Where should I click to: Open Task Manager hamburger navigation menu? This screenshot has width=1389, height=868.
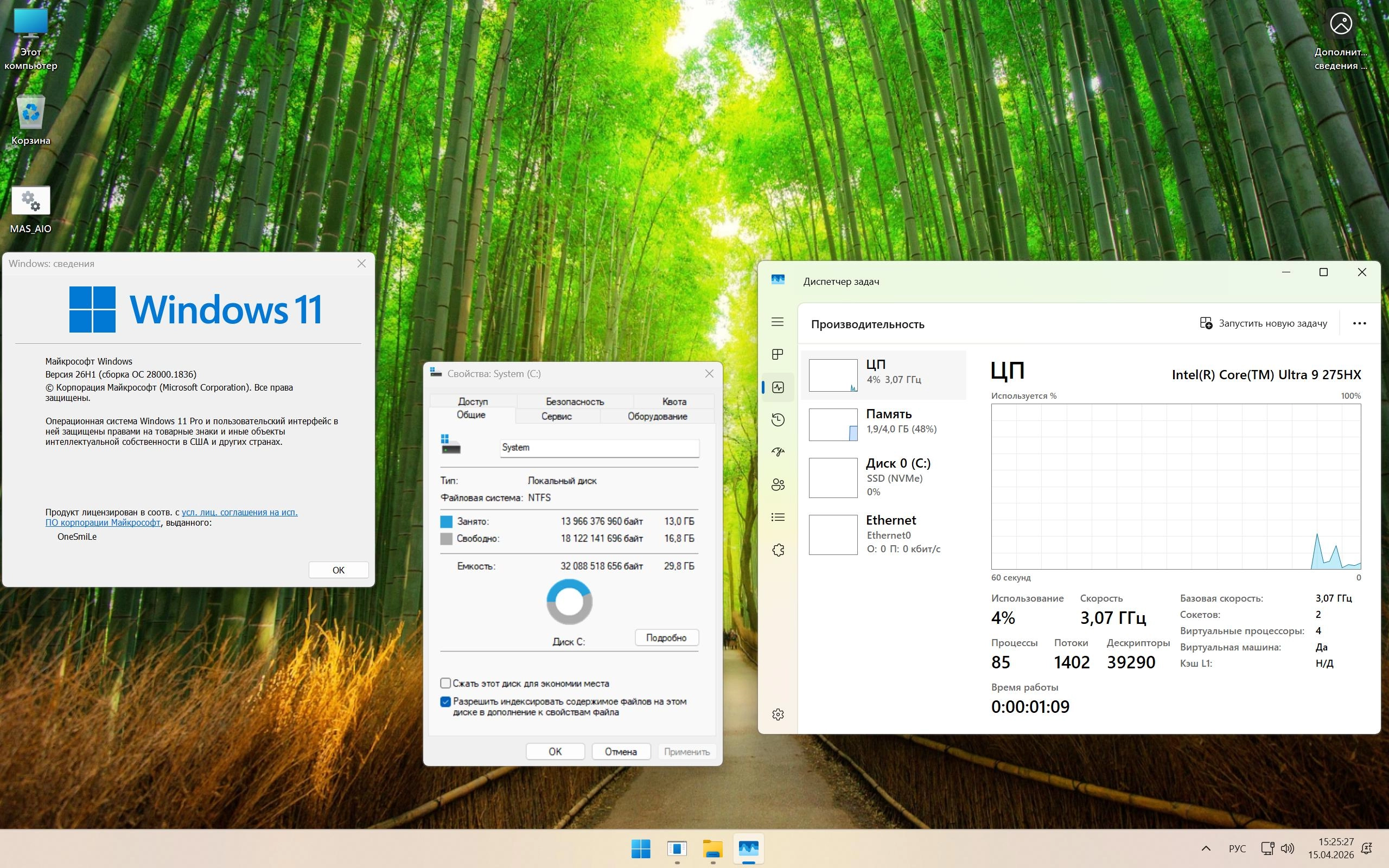coord(777,322)
